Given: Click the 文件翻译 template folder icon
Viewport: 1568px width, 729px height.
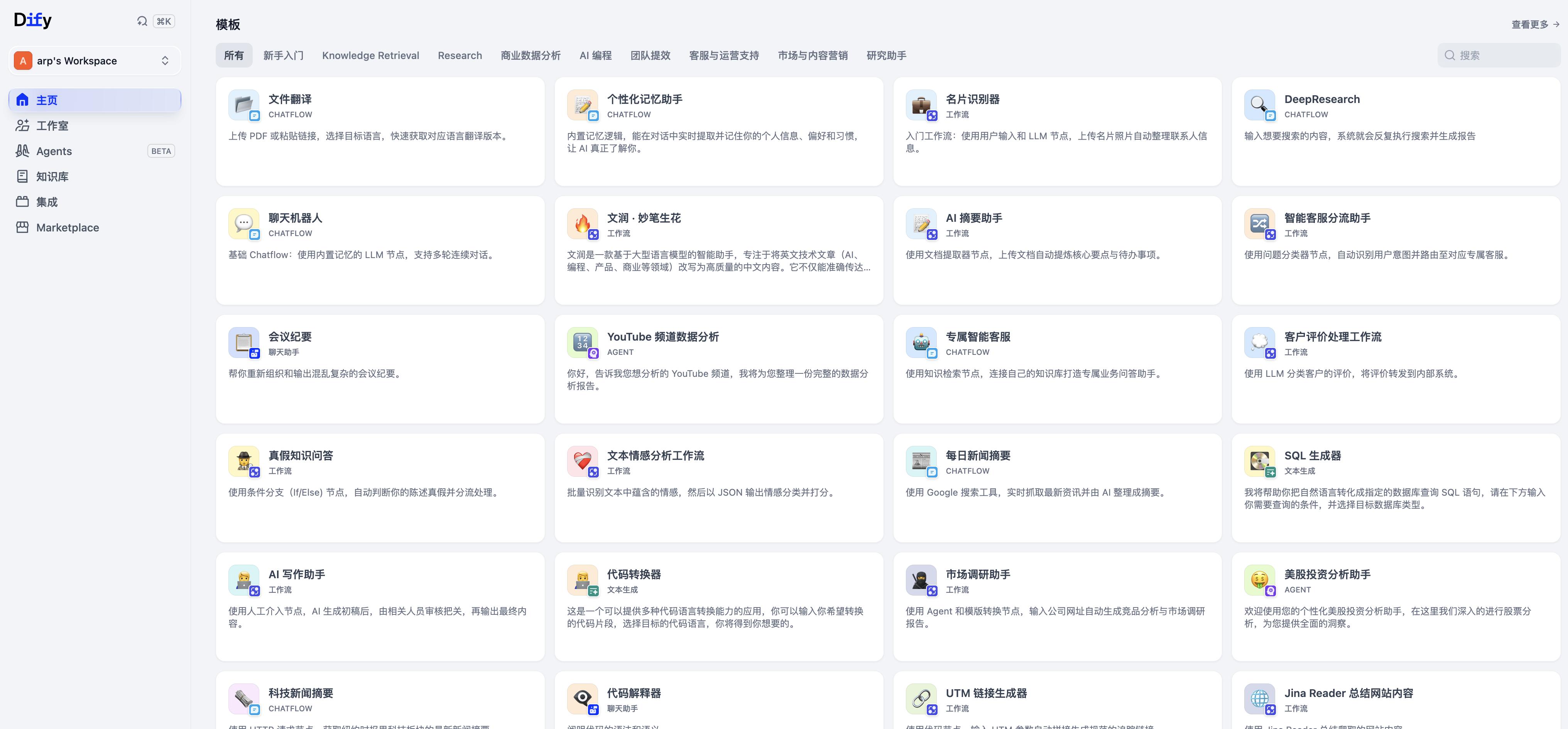Looking at the screenshot, I should pyautogui.click(x=243, y=105).
